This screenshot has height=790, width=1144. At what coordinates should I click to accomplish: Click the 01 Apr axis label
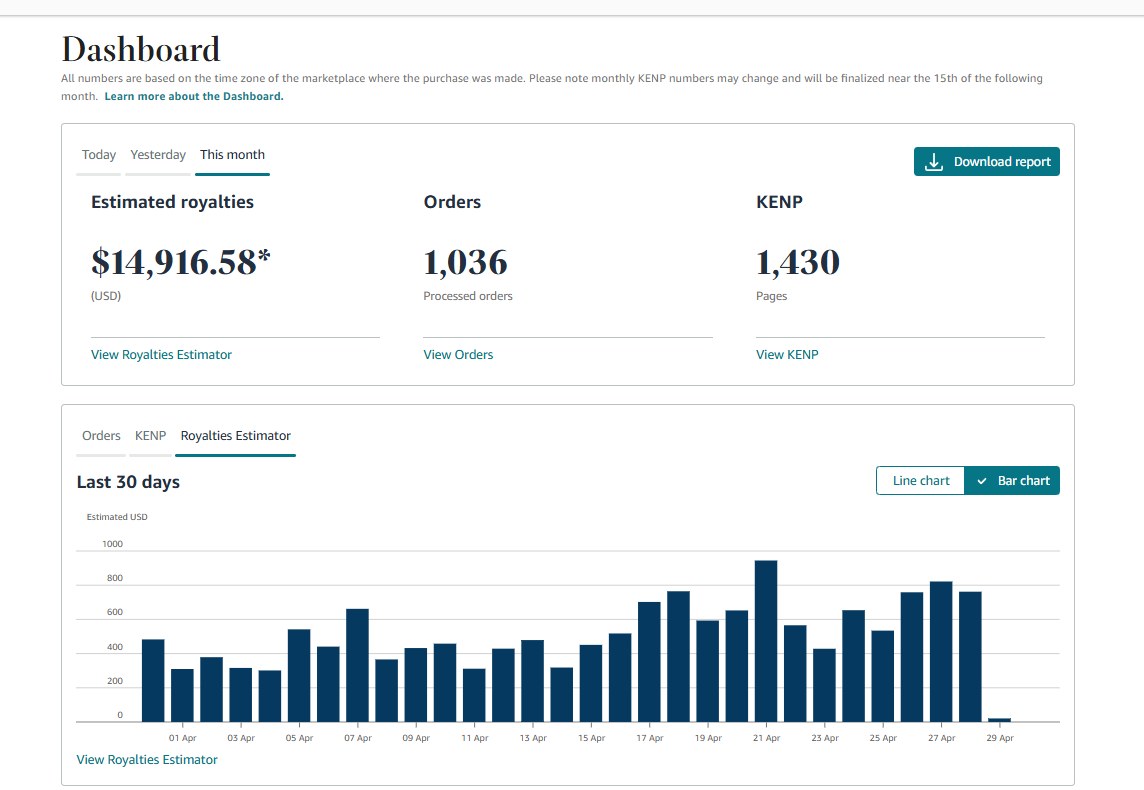tap(182, 738)
